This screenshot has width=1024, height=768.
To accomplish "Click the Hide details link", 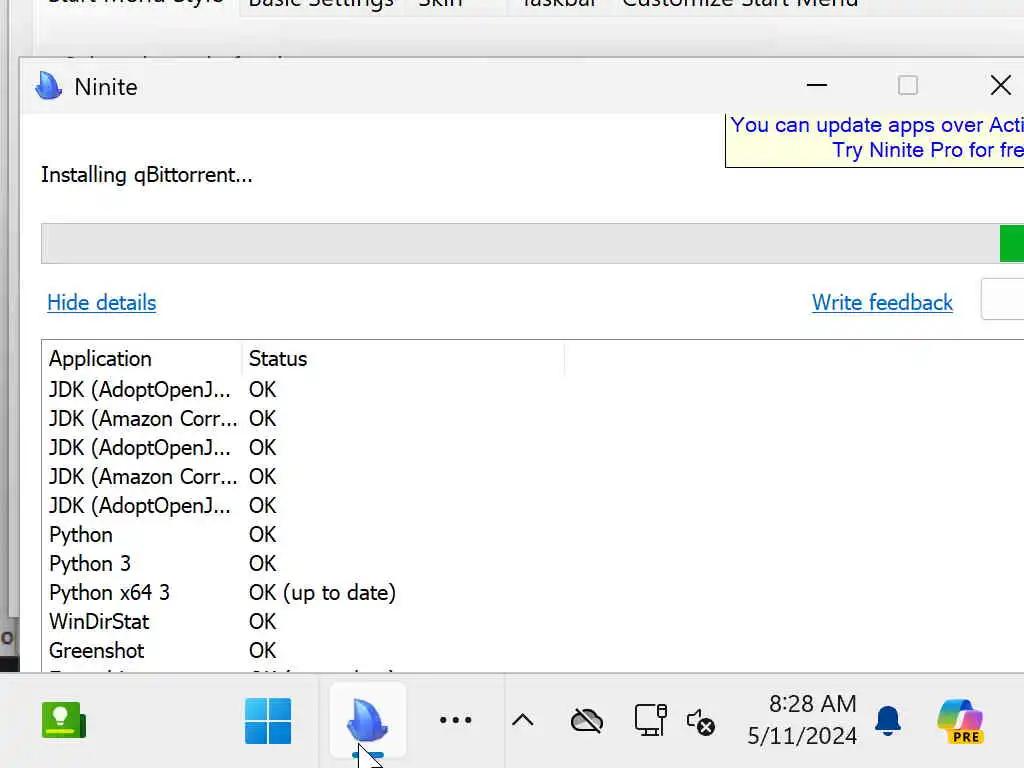I will [101, 302].
